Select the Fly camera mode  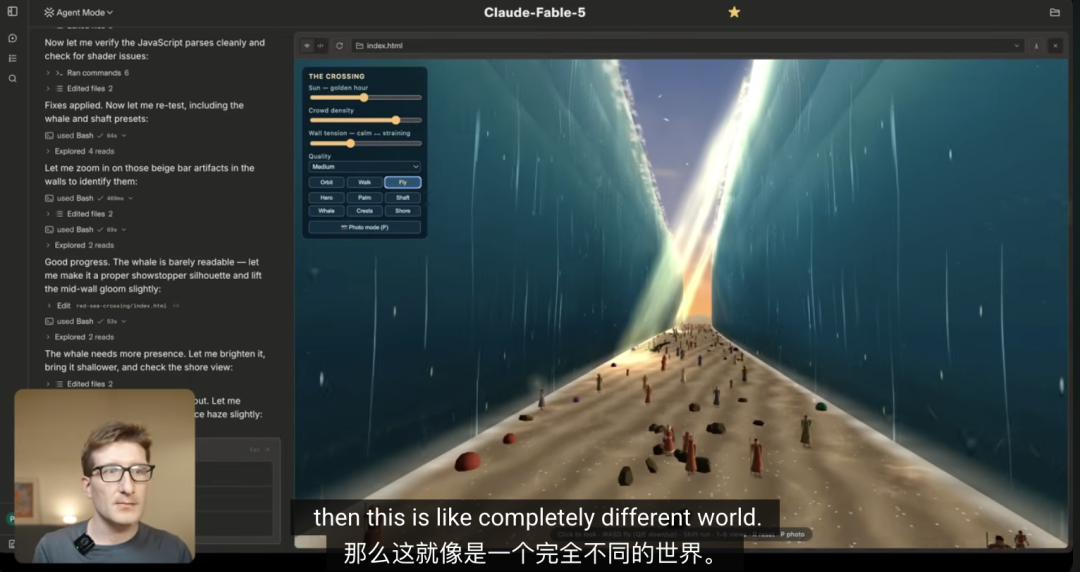[402, 182]
